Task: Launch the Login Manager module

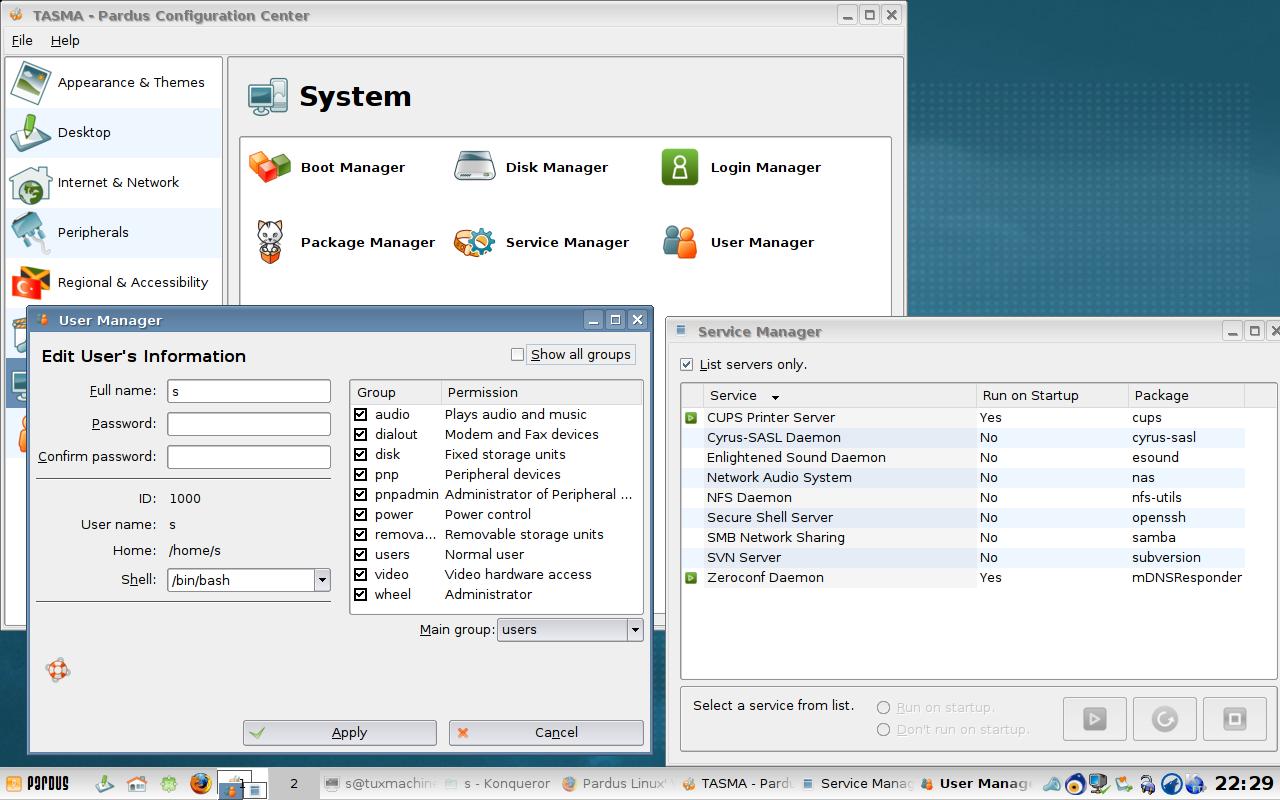Action: coord(741,167)
